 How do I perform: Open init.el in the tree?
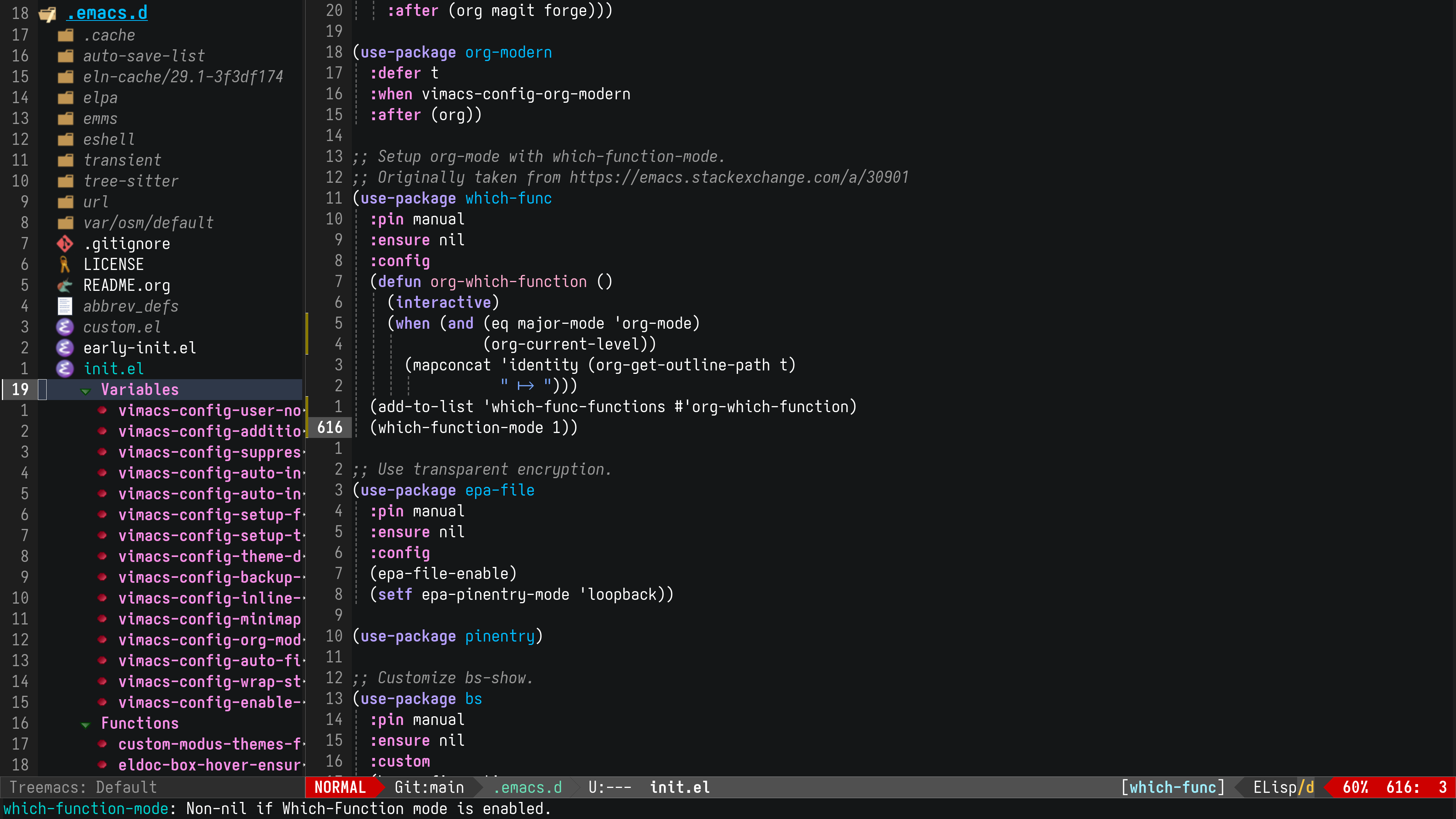pyautogui.click(x=114, y=369)
